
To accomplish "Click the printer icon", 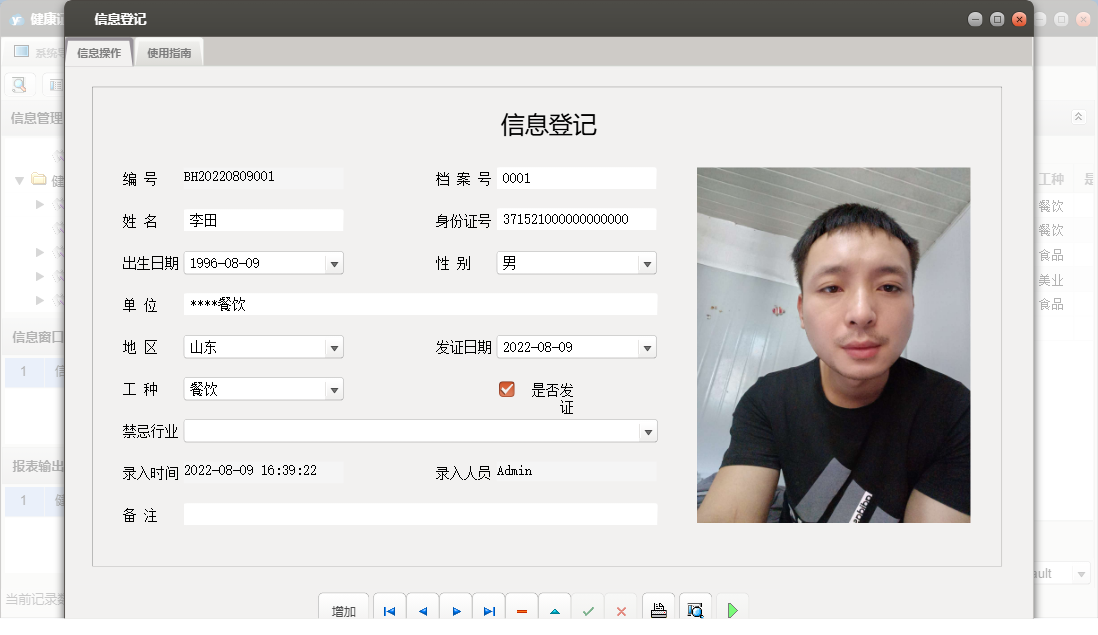I will point(658,610).
